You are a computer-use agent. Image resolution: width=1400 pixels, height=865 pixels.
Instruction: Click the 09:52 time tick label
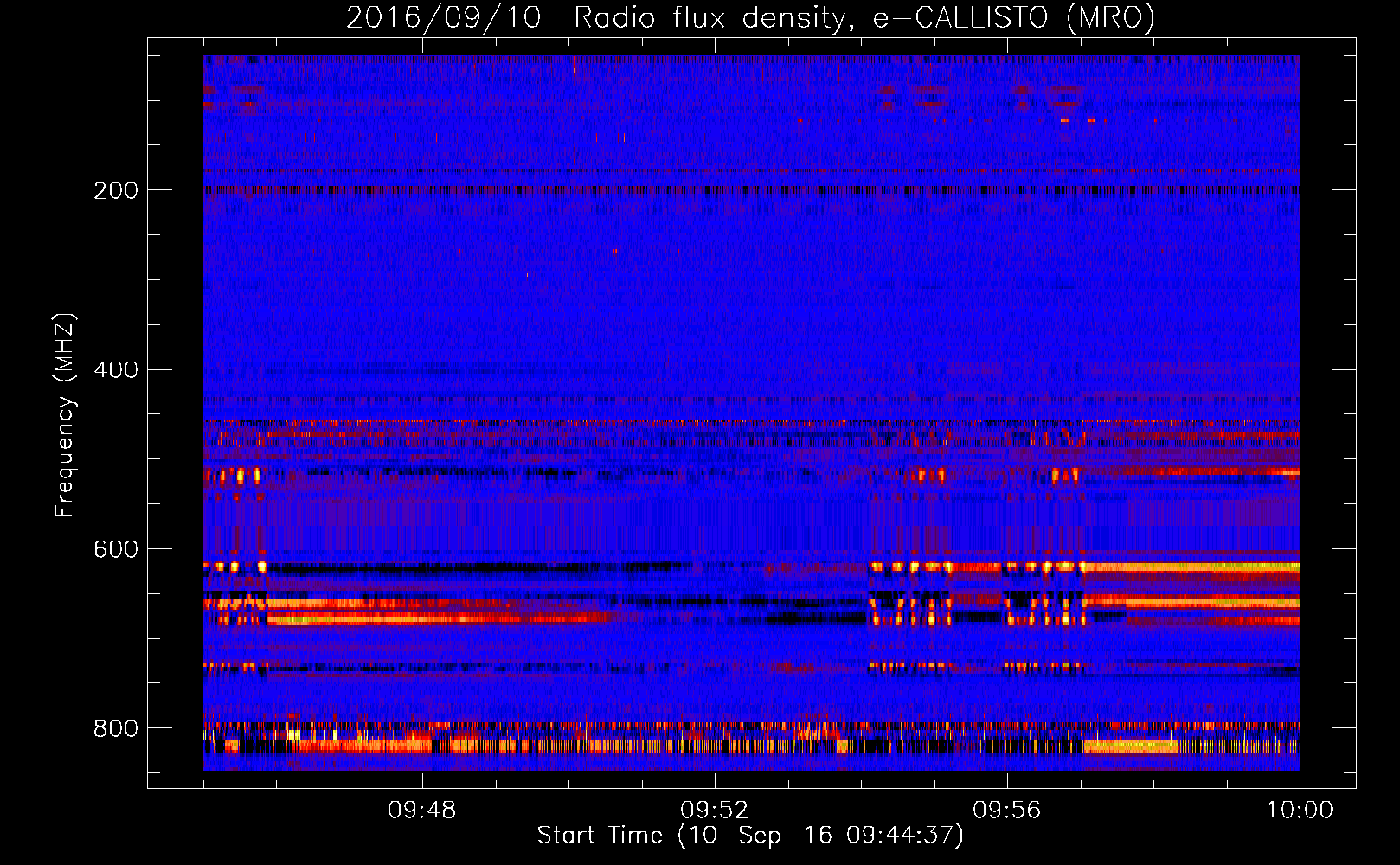click(715, 811)
